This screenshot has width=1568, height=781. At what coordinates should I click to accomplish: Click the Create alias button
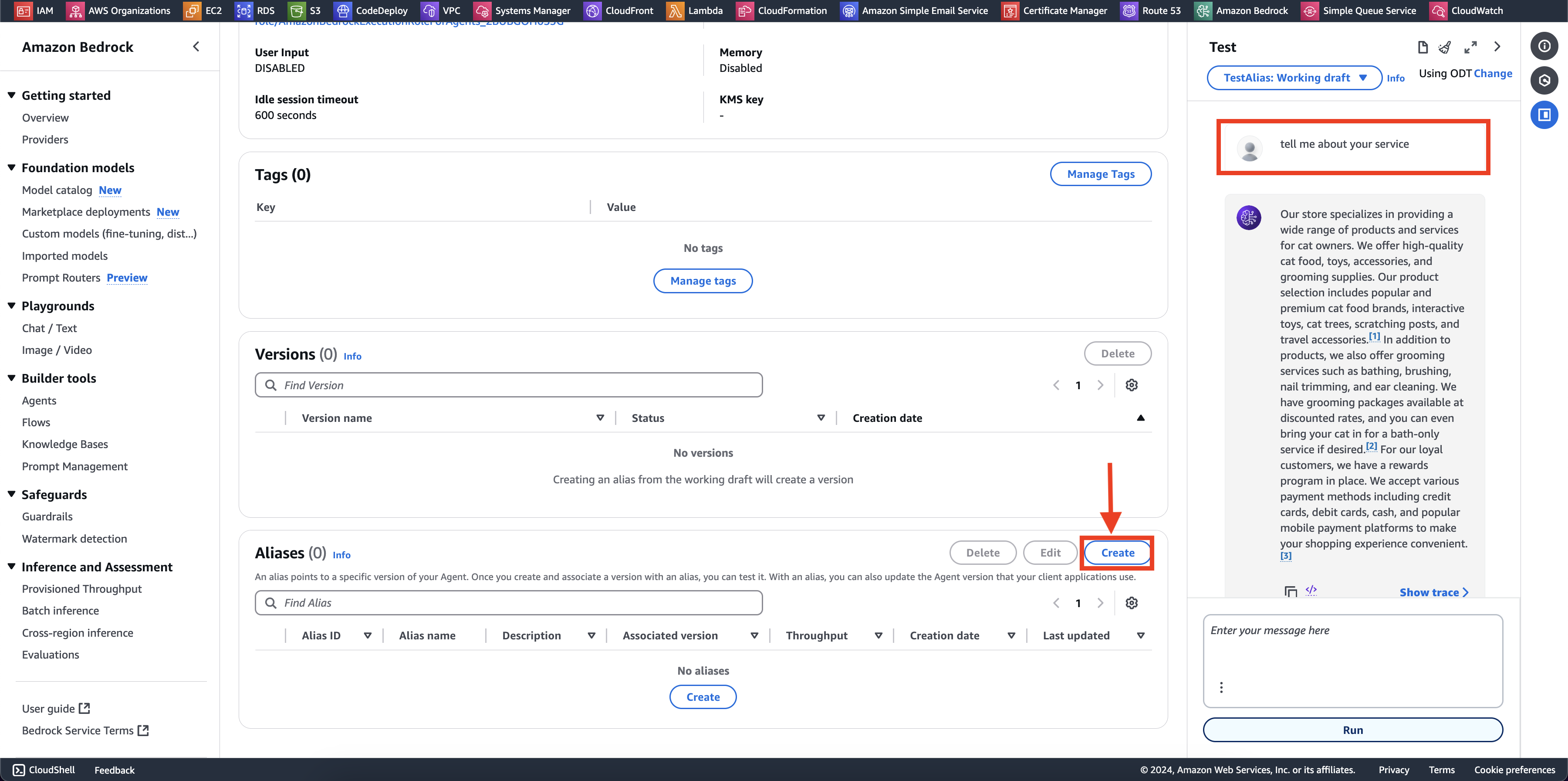(1118, 552)
